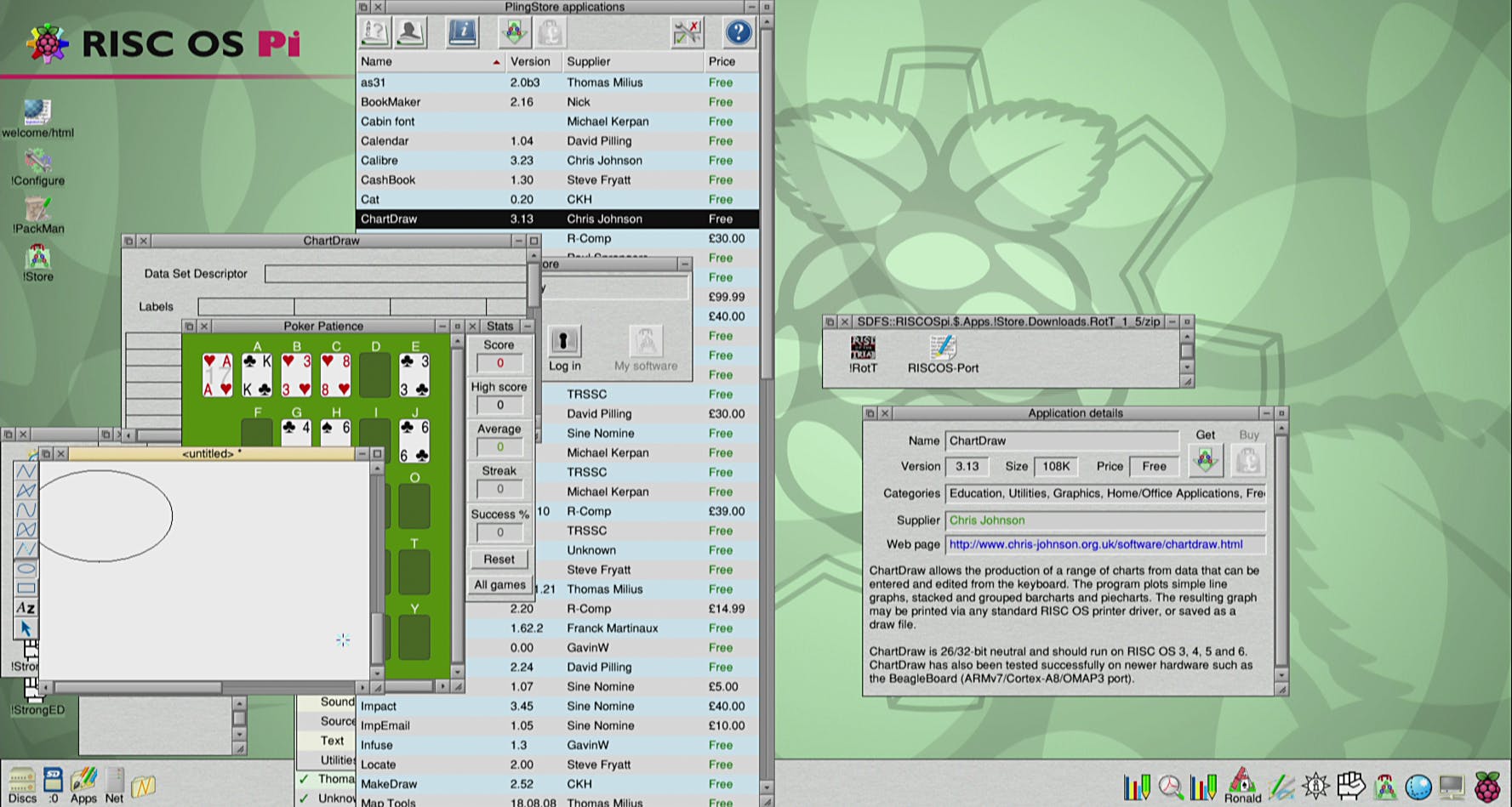Image resolution: width=1512 pixels, height=807 pixels.
Task: Open the SD card :0 drive icon
Action: pos(53,785)
